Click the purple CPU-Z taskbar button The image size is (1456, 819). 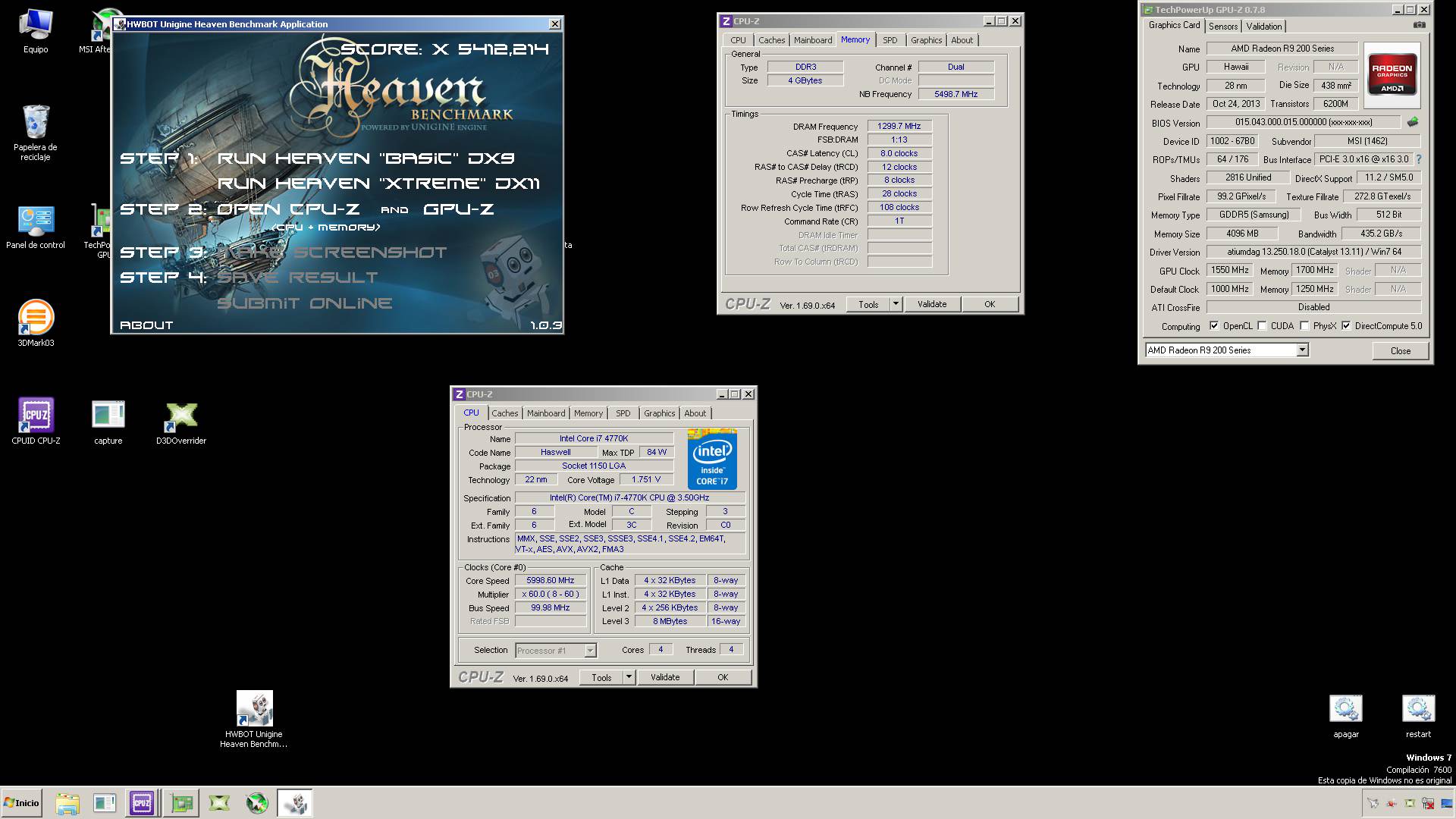142,803
